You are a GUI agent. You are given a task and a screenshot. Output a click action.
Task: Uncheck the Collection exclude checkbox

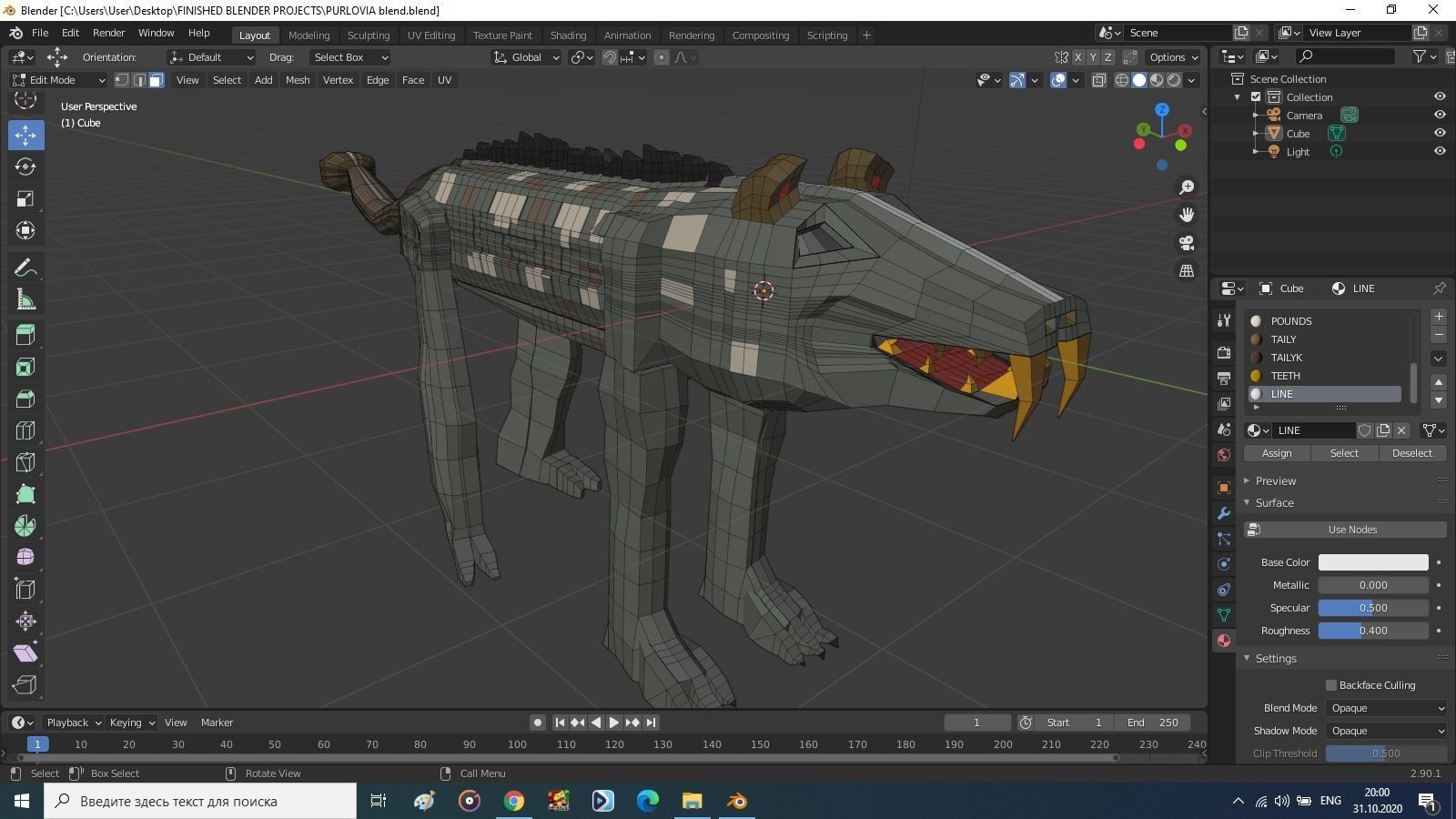point(1256,97)
